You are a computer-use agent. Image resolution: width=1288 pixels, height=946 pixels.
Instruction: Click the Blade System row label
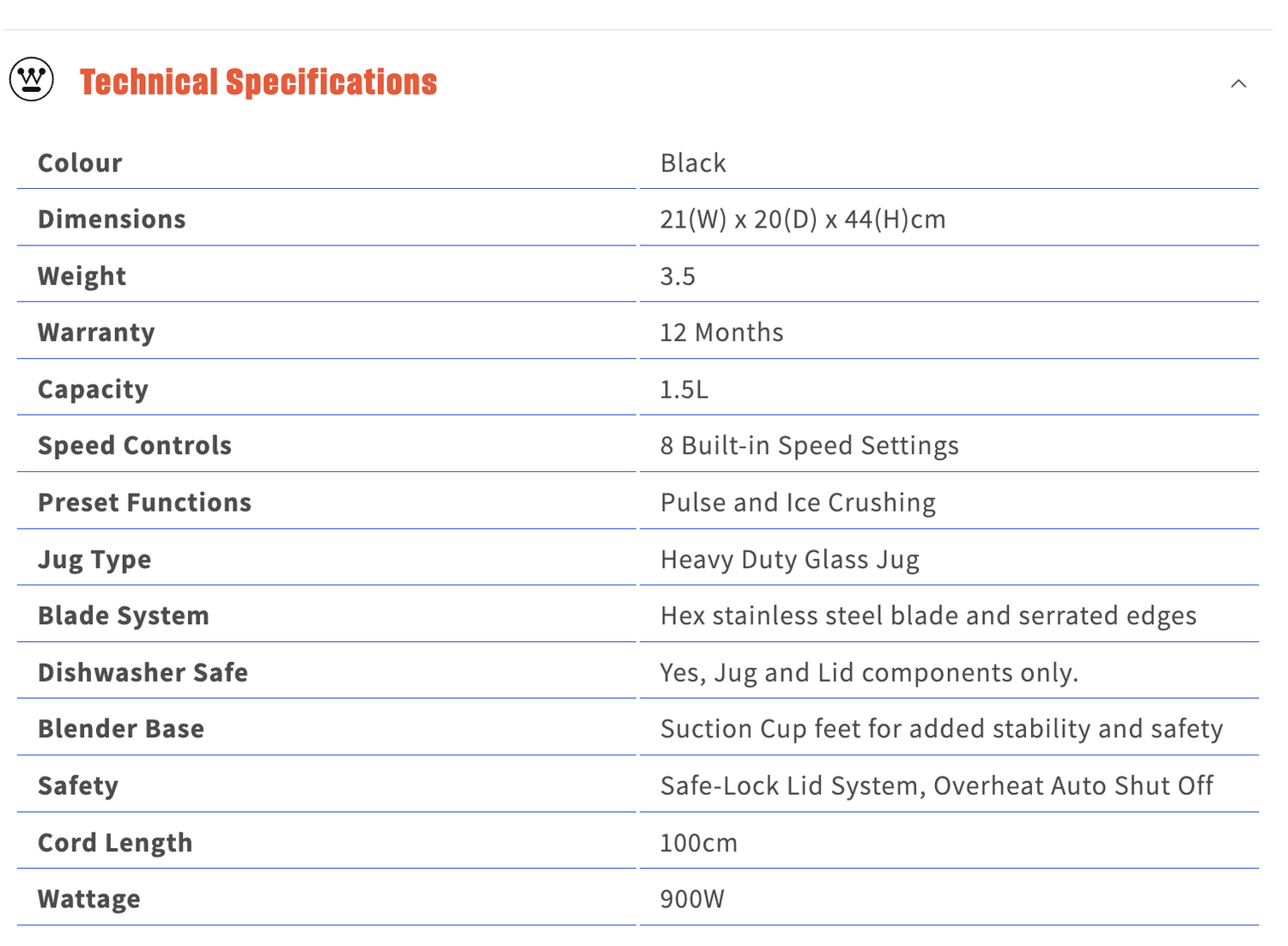[x=124, y=616]
